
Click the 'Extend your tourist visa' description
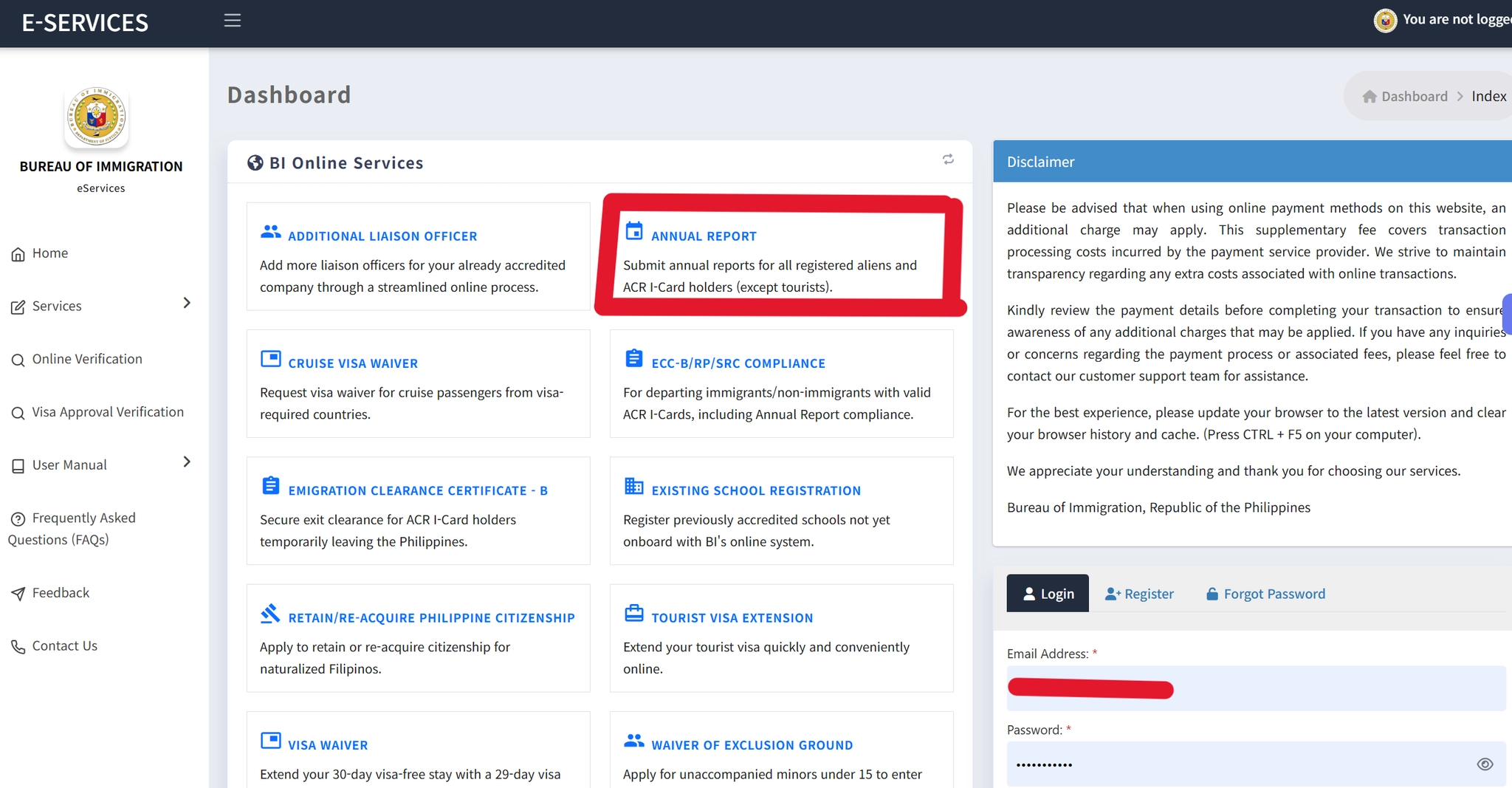coord(766,658)
